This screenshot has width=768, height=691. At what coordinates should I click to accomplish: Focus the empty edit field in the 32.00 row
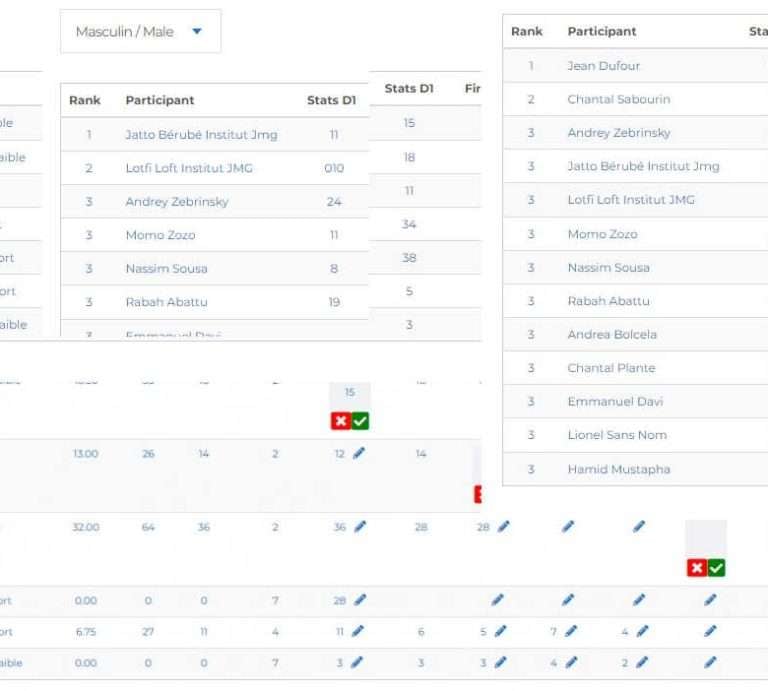(x=705, y=538)
